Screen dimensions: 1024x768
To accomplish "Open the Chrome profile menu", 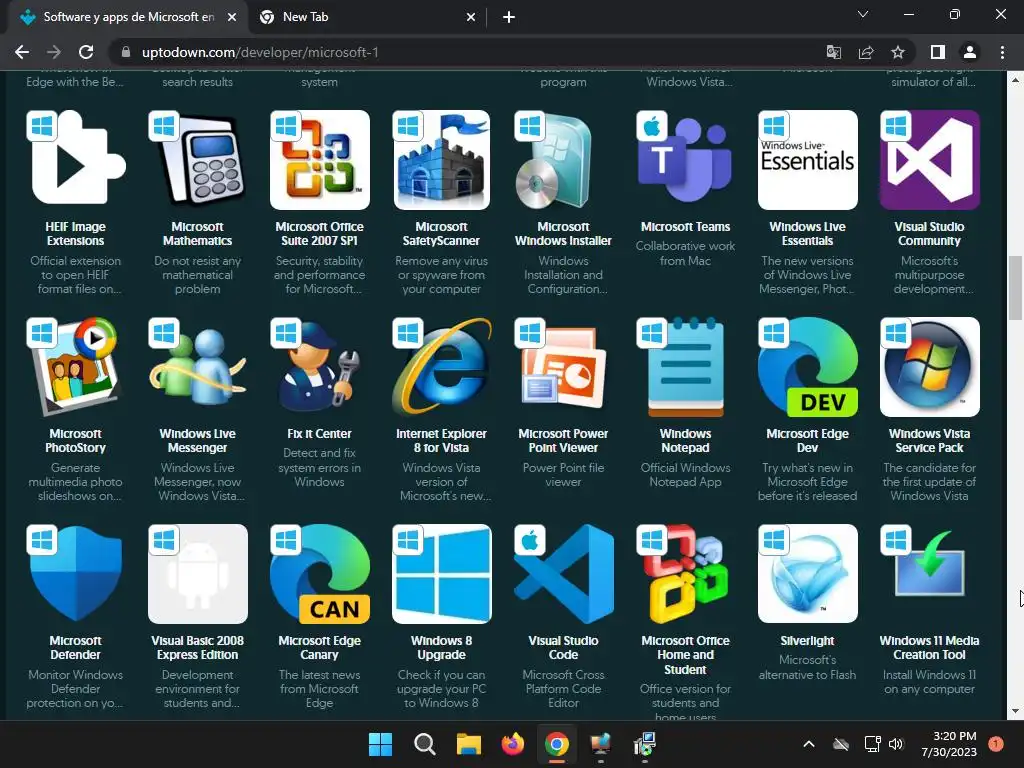I will [x=970, y=52].
